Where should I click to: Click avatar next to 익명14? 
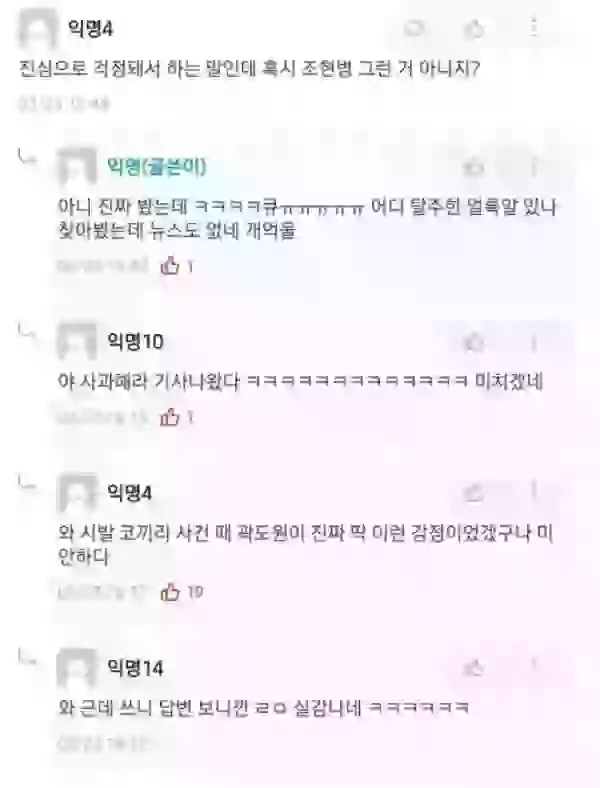pyautogui.click(x=77, y=668)
